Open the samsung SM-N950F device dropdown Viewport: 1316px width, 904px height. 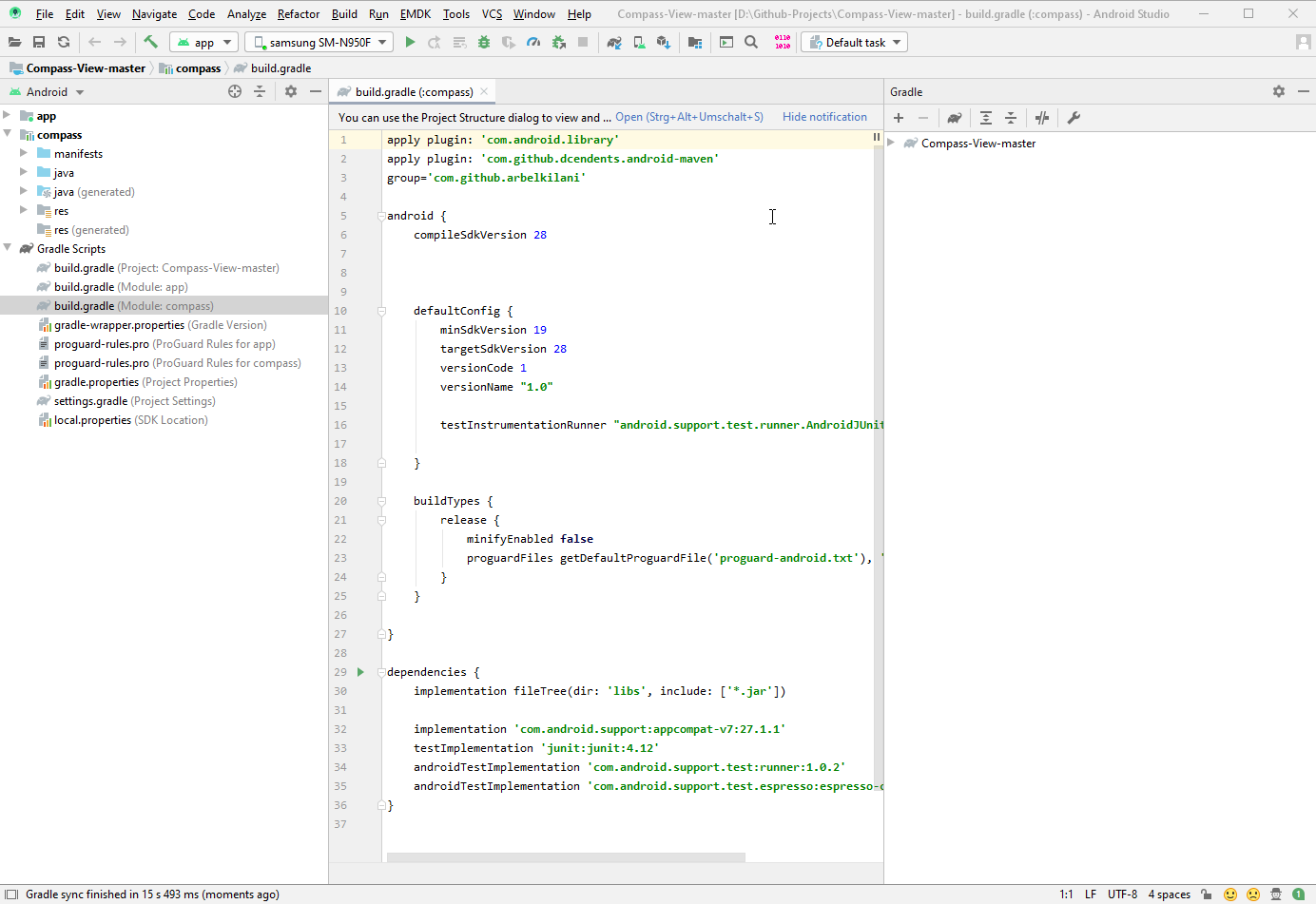coord(319,42)
